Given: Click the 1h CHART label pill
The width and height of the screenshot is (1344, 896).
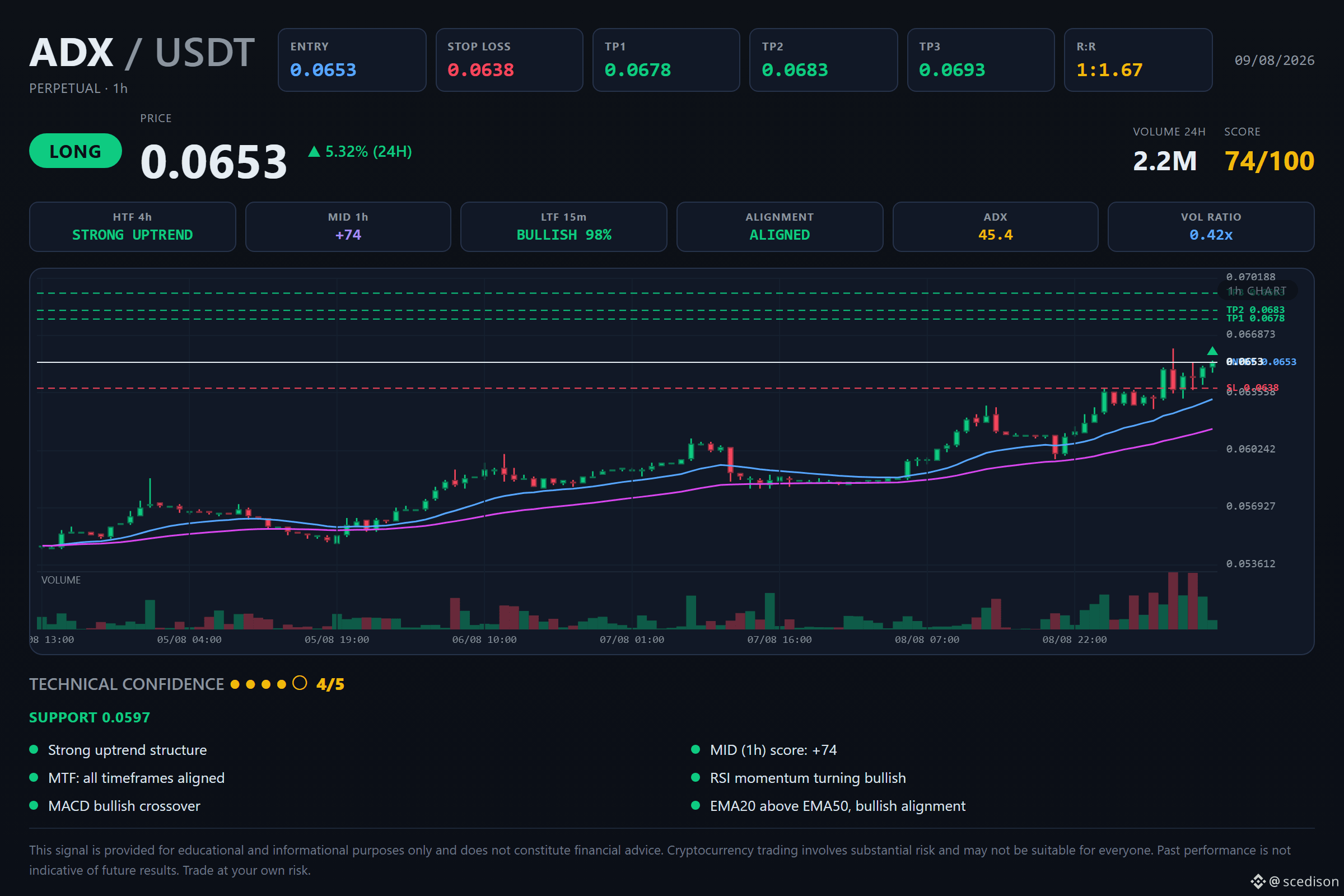Looking at the screenshot, I should click(1257, 291).
